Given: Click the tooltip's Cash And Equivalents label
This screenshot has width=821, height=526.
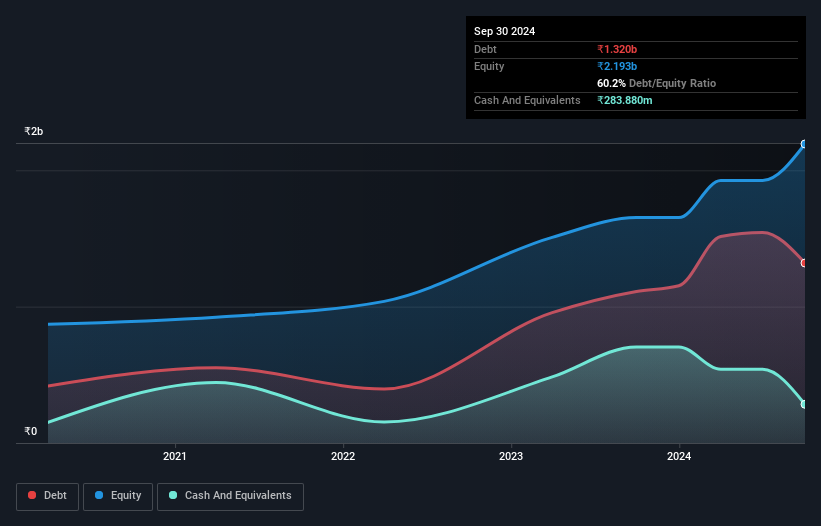Looking at the screenshot, I should coord(527,100).
